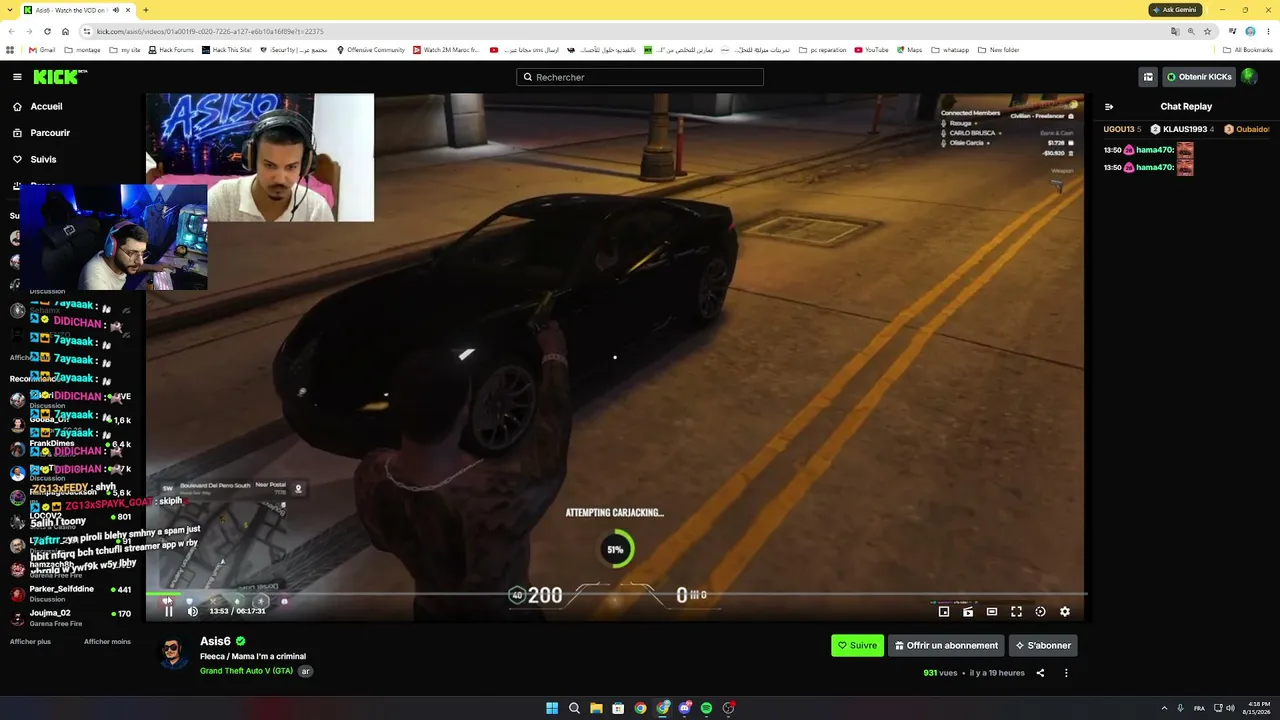
Task: Click KLAUS1993 in the chat leaderboard
Action: (1182, 129)
